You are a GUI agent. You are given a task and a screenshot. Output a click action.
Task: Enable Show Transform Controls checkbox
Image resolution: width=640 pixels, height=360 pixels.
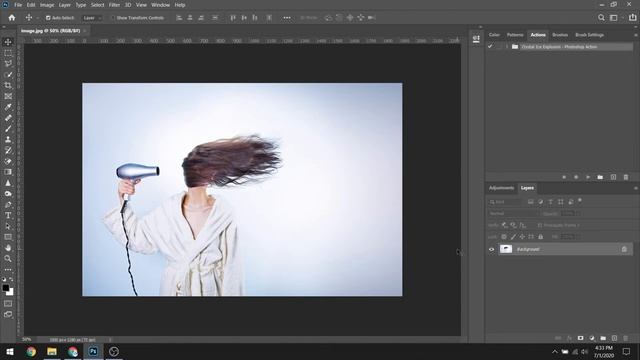pos(113,18)
